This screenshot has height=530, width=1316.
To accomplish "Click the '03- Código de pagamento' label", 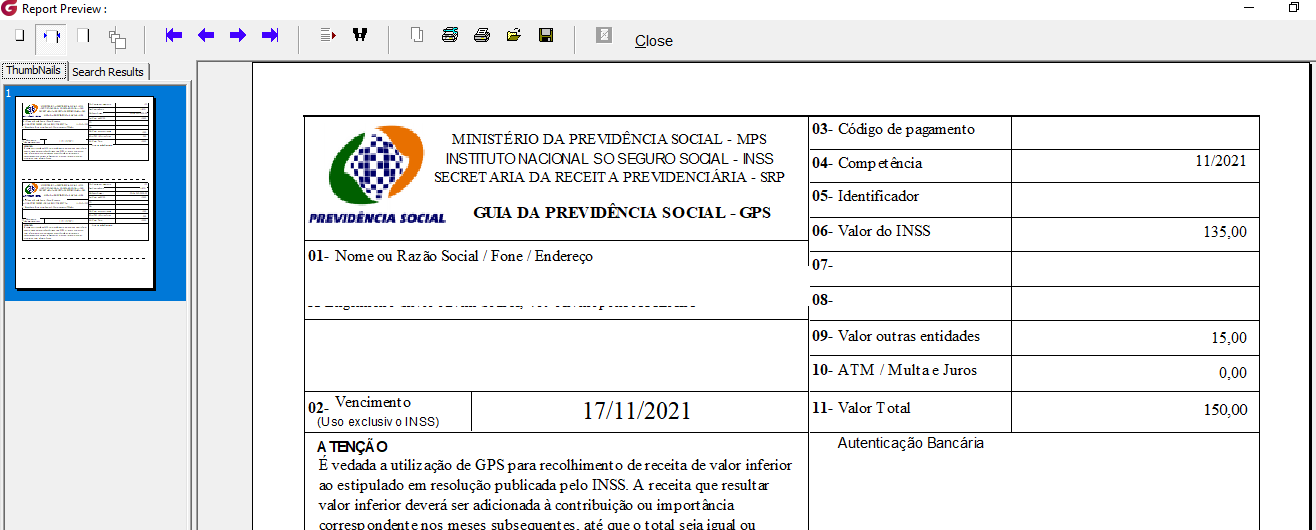I will (893, 129).
